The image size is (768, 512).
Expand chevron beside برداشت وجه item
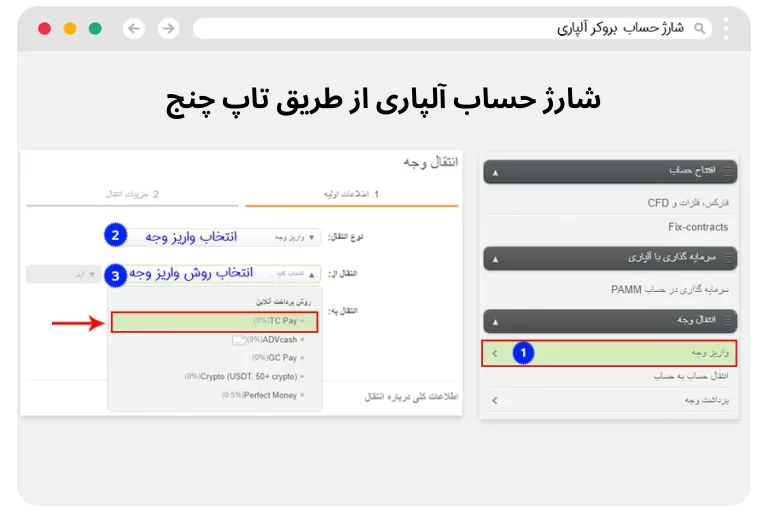[x=495, y=400]
